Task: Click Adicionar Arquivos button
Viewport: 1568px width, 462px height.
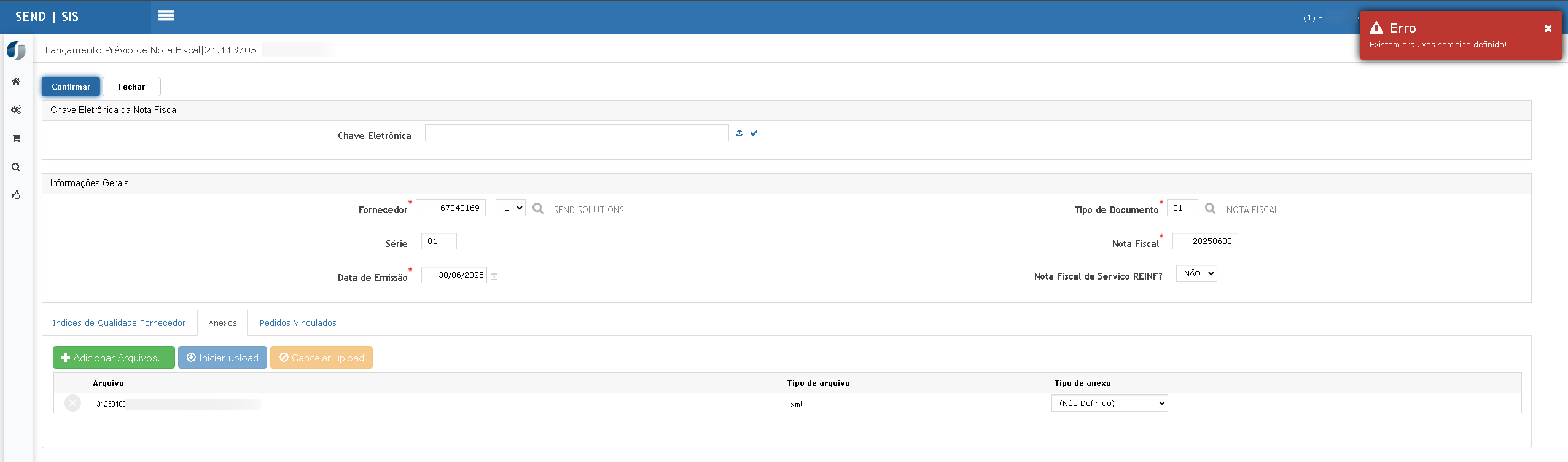Action: coord(114,358)
